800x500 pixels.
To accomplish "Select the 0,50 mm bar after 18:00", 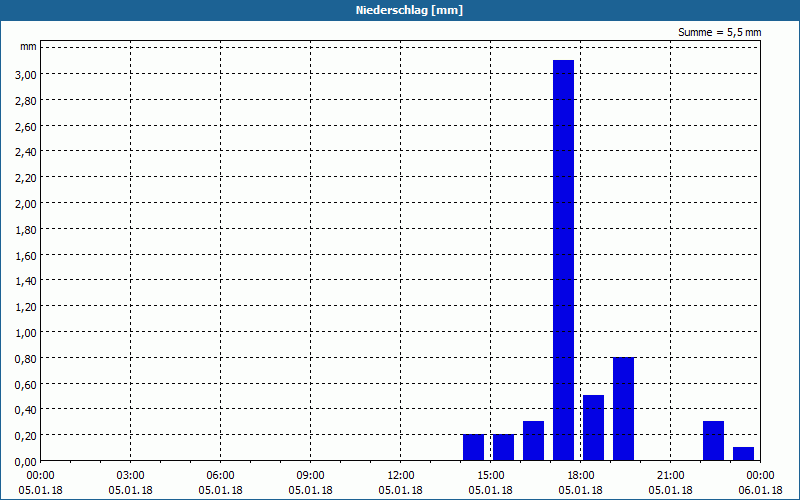I will click(x=593, y=428).
